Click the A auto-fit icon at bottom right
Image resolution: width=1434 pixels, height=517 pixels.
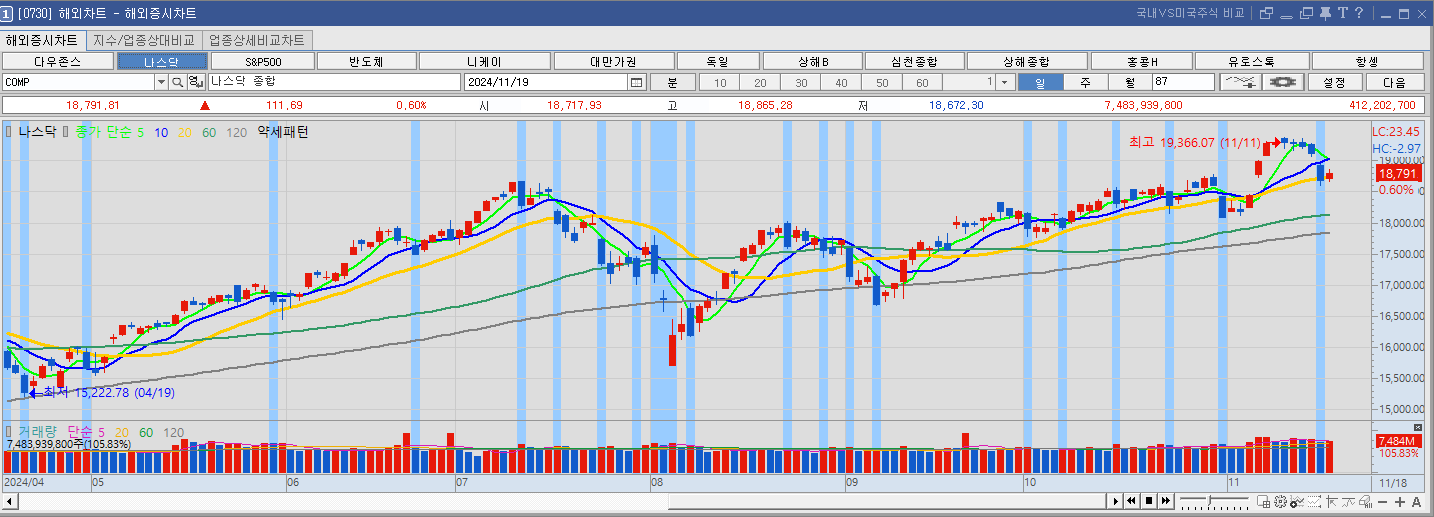[x=1416, y=501]
